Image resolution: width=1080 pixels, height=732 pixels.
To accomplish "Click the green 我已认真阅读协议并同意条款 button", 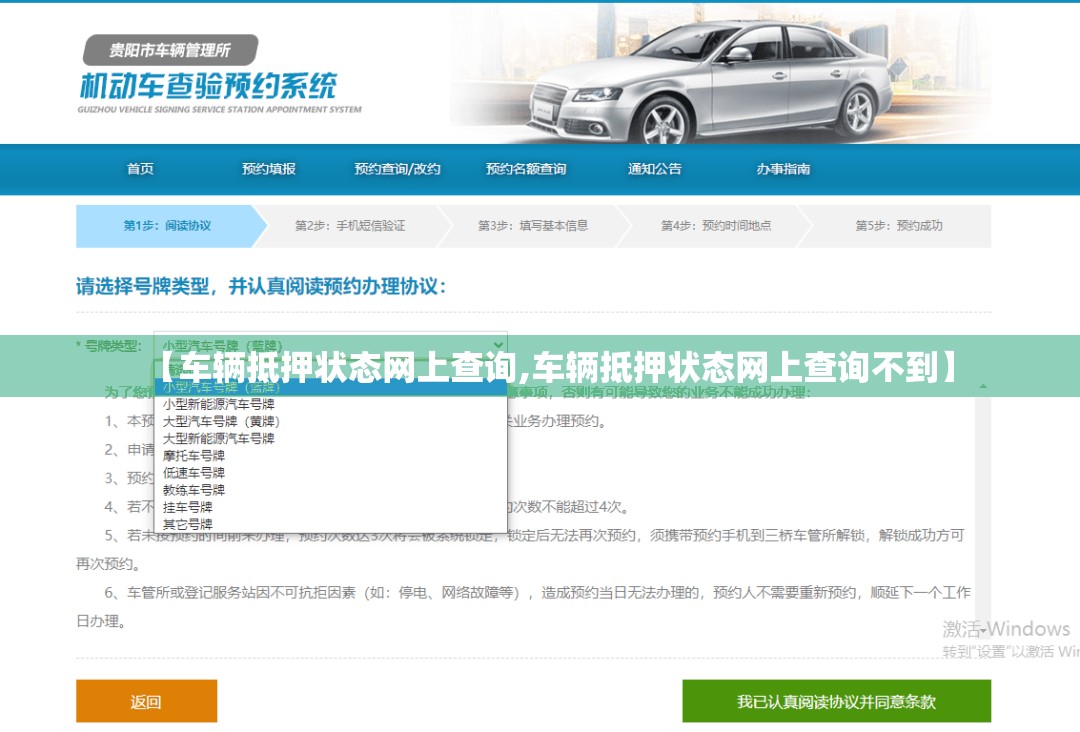I will click(x=836, y=702).
